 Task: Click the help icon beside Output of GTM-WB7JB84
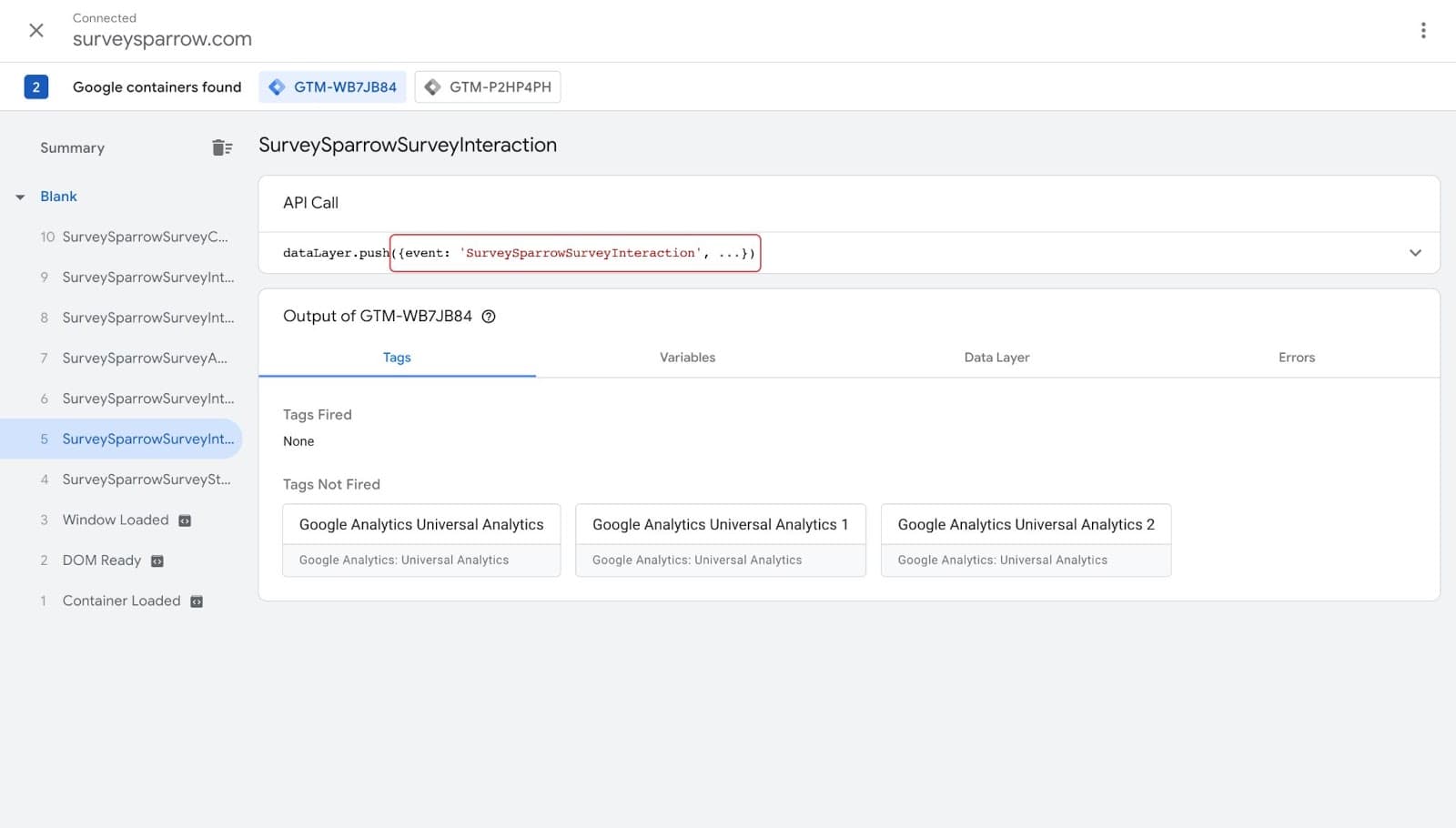click(x=489, y=317)
